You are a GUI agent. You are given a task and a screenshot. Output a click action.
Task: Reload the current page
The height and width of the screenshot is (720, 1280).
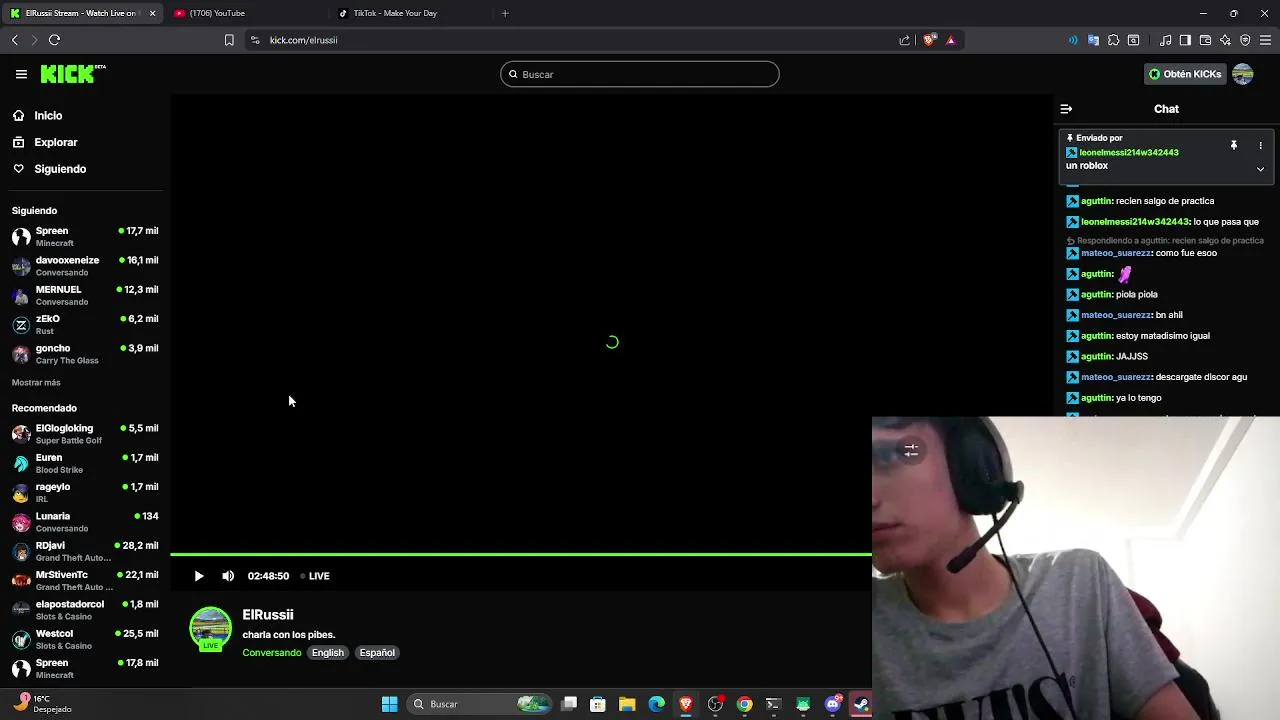point(54,40)
